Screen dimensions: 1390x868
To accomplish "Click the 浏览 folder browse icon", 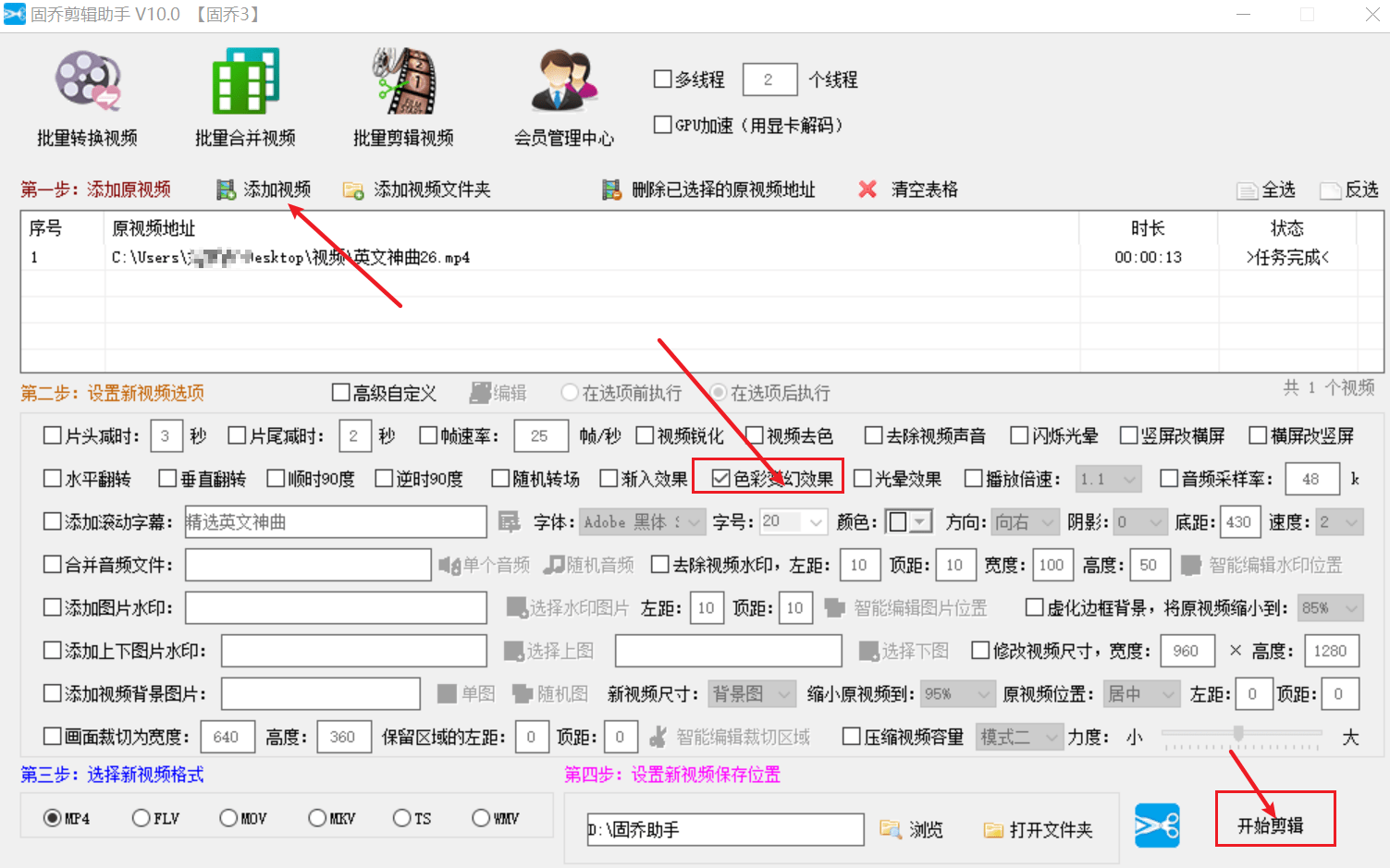I will (890, 828).
